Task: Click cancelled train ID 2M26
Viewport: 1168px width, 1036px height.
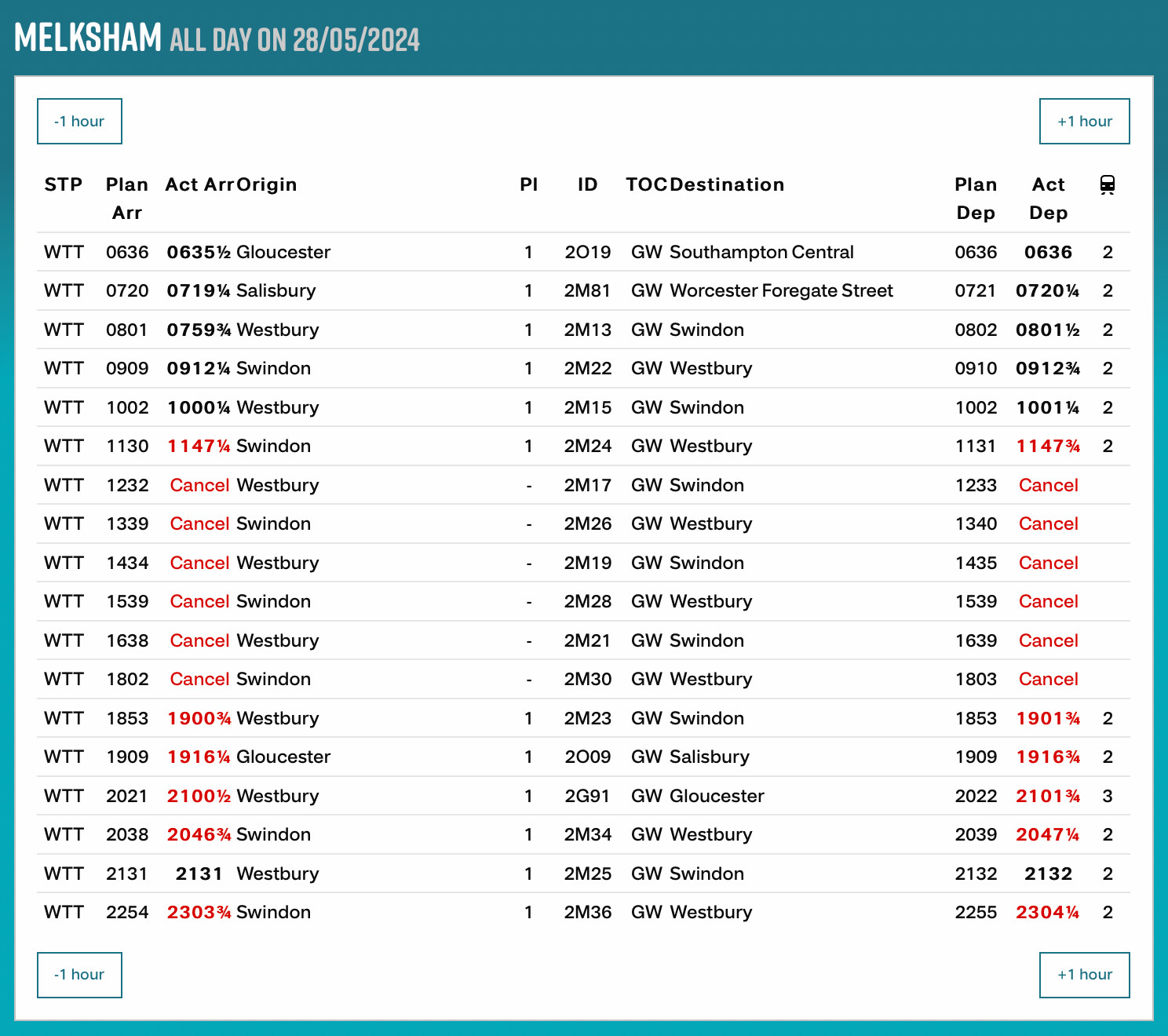Action: pos(587,524)
